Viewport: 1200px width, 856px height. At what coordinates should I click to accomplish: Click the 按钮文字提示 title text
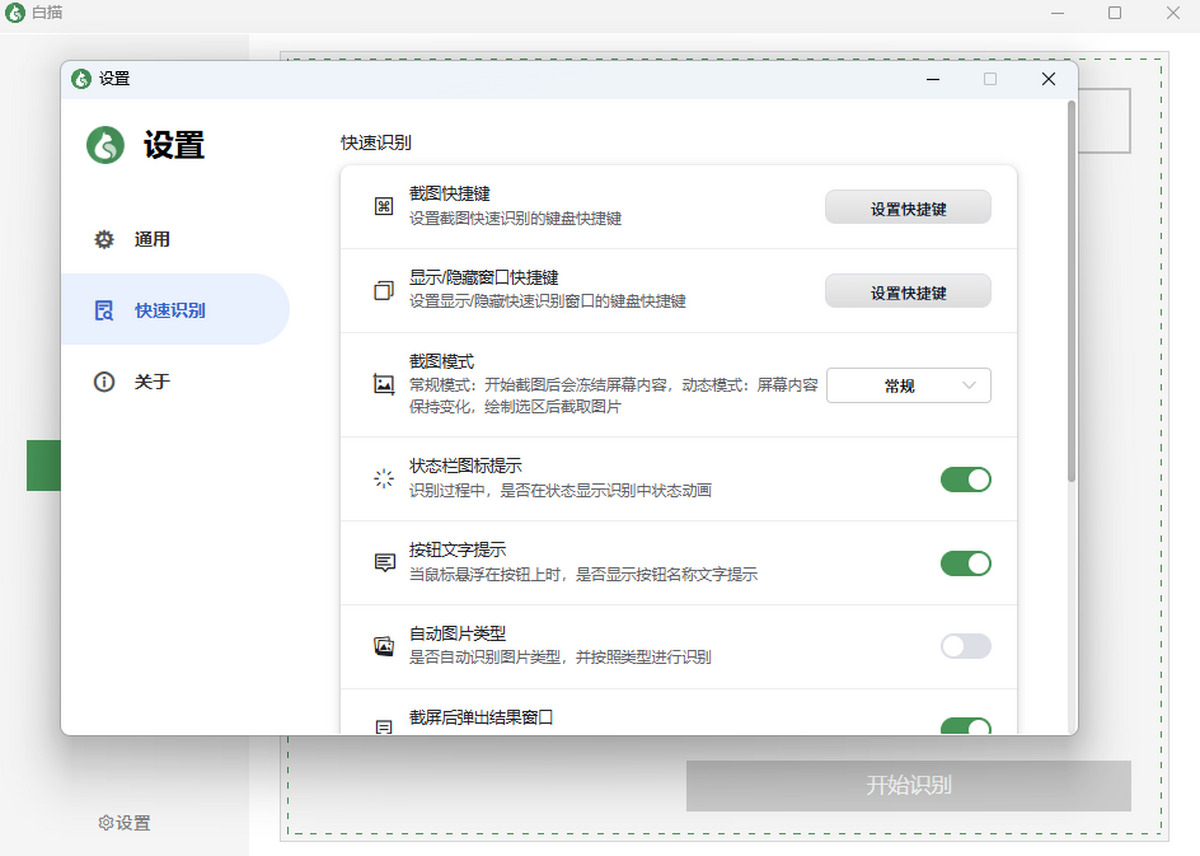click(x=458, y=550)
